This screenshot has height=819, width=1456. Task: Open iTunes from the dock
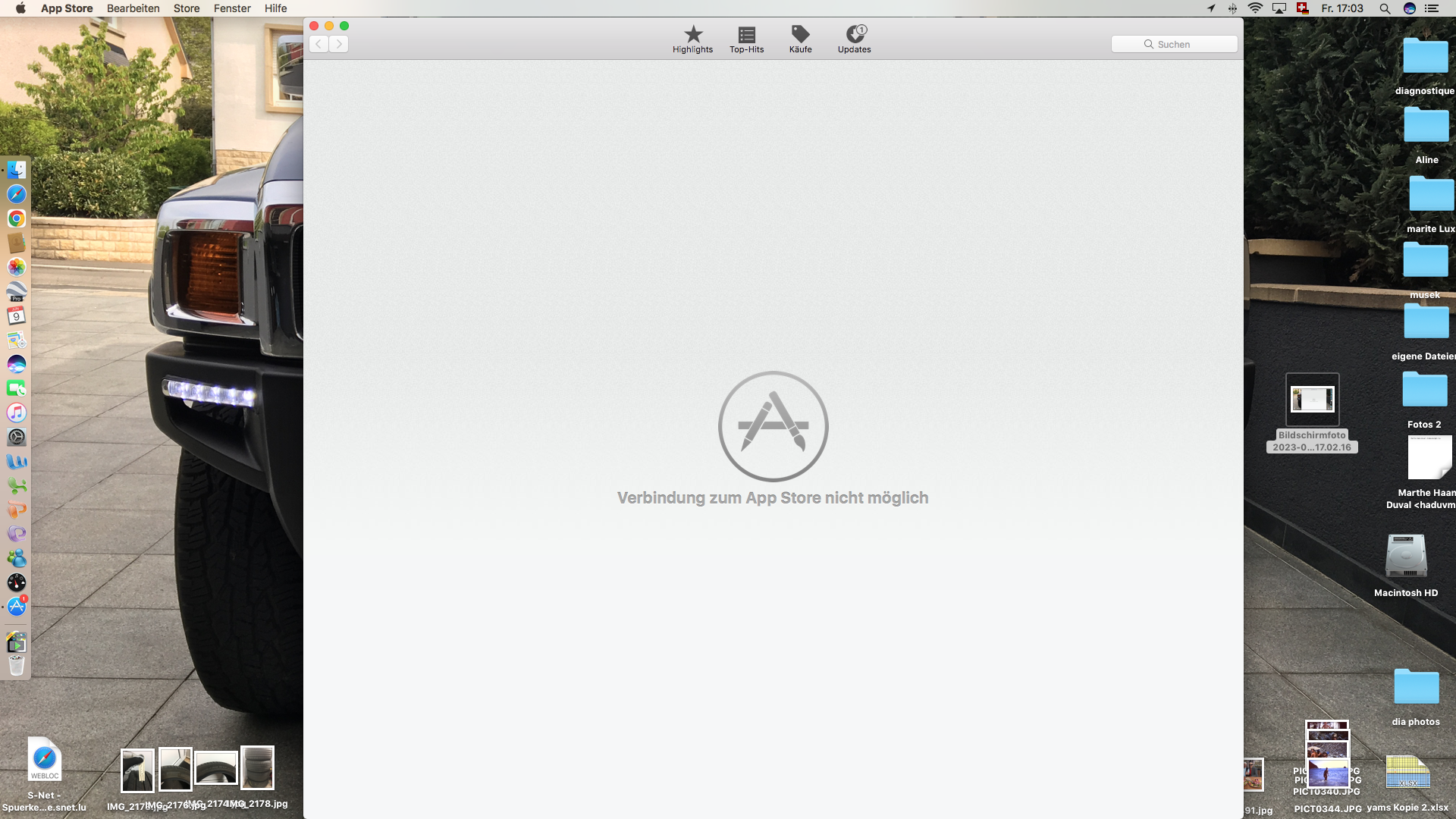[17, 413]
